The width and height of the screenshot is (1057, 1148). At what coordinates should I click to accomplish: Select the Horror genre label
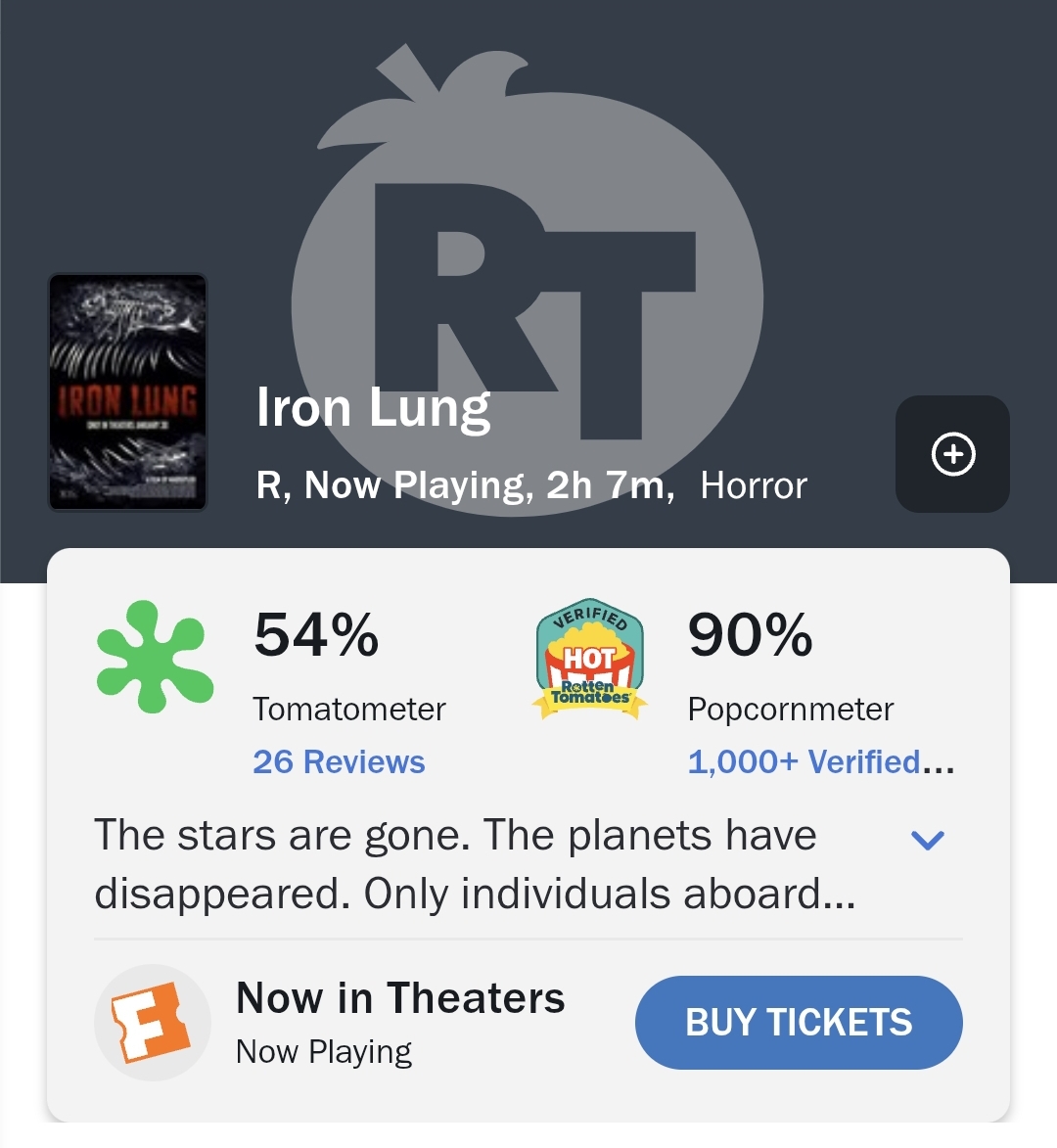pos(754,485)
